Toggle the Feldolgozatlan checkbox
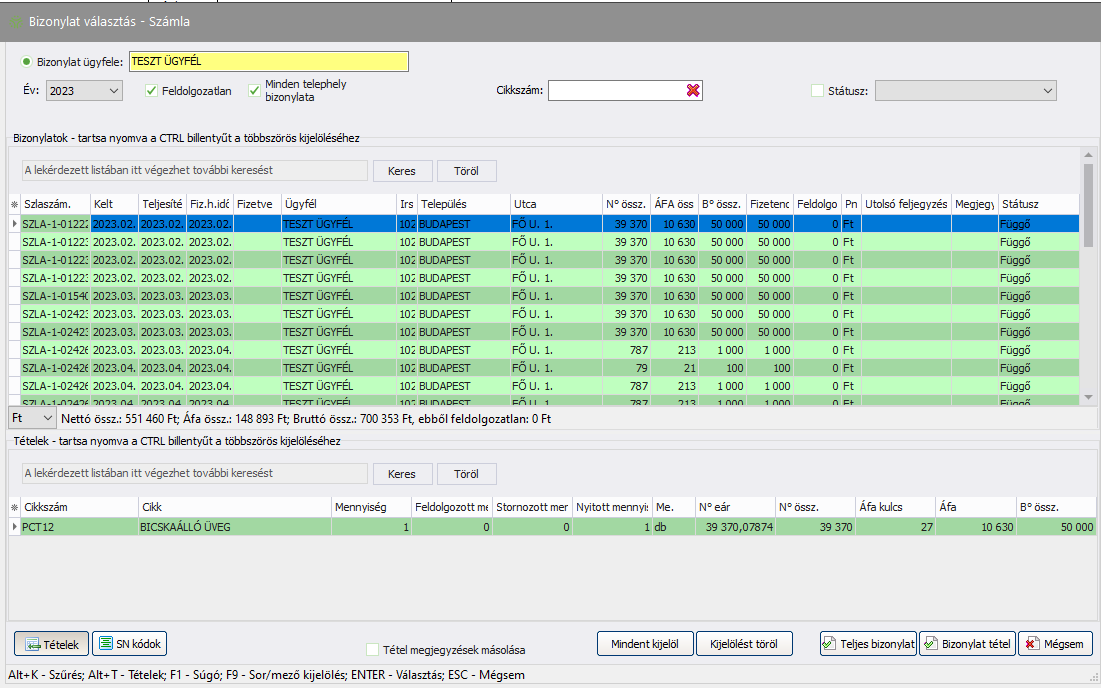Viewport: 1101px width, 688px height. (x=152, y=91)
